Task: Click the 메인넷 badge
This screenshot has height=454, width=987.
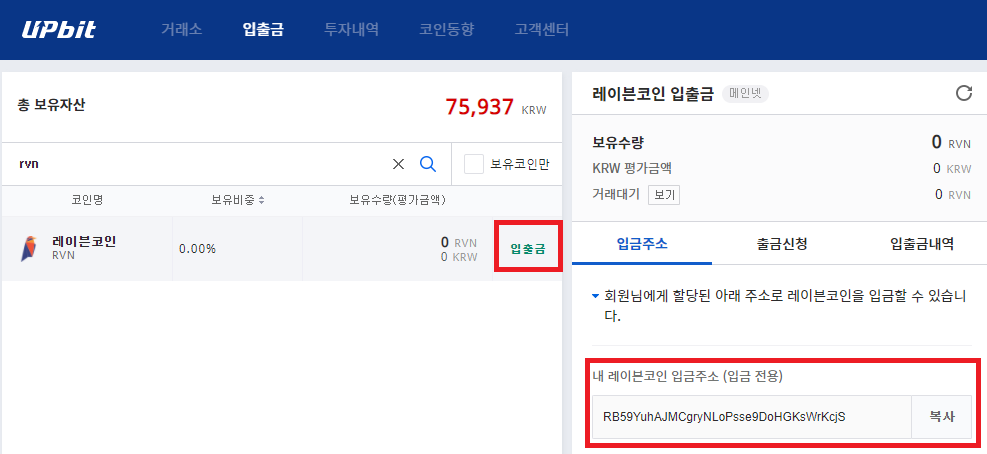Action: click(x=745, y=94)
